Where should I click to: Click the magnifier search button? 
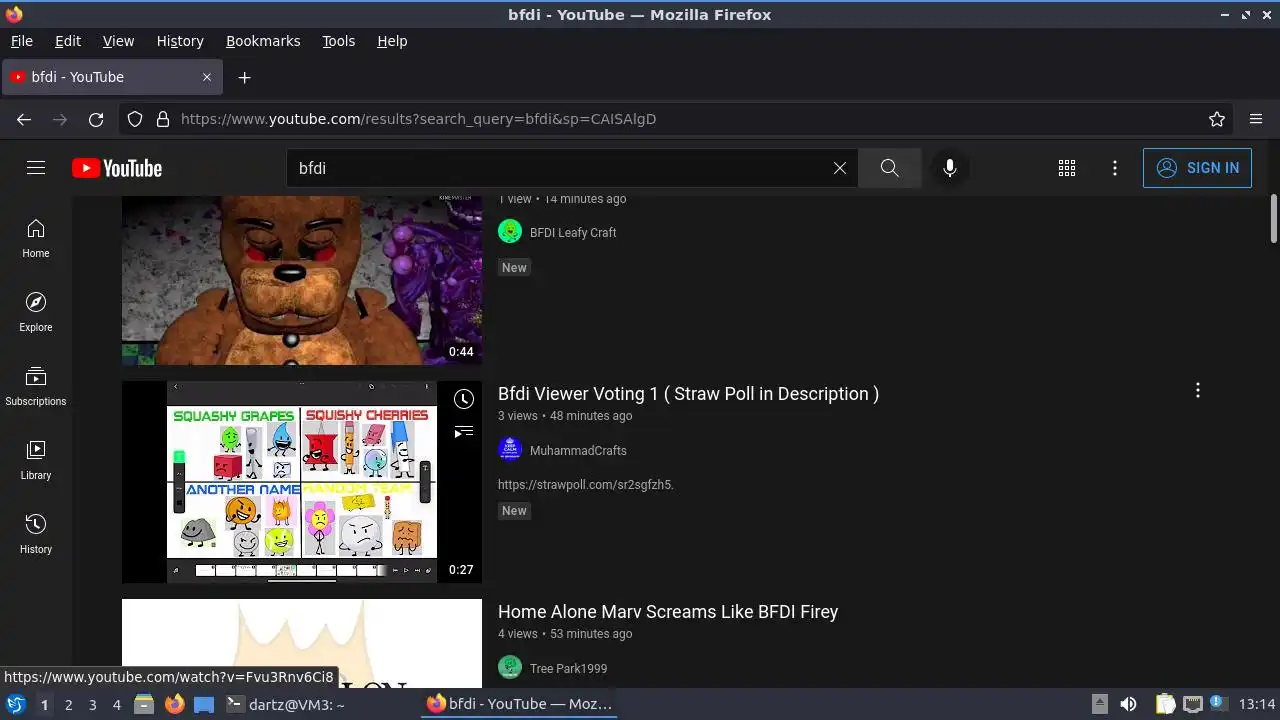point(889,168)
